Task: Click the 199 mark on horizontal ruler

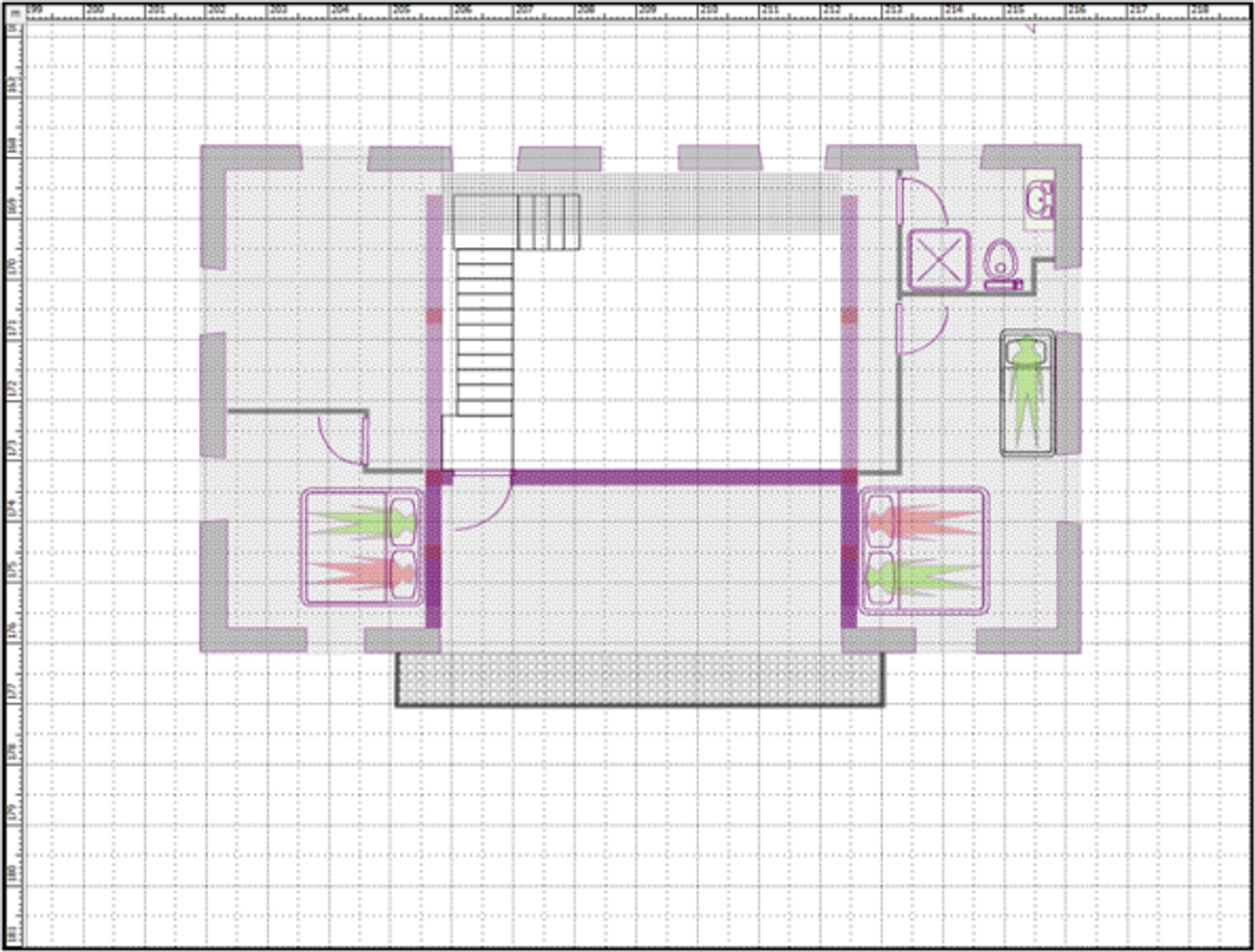Action: (33, 9)
